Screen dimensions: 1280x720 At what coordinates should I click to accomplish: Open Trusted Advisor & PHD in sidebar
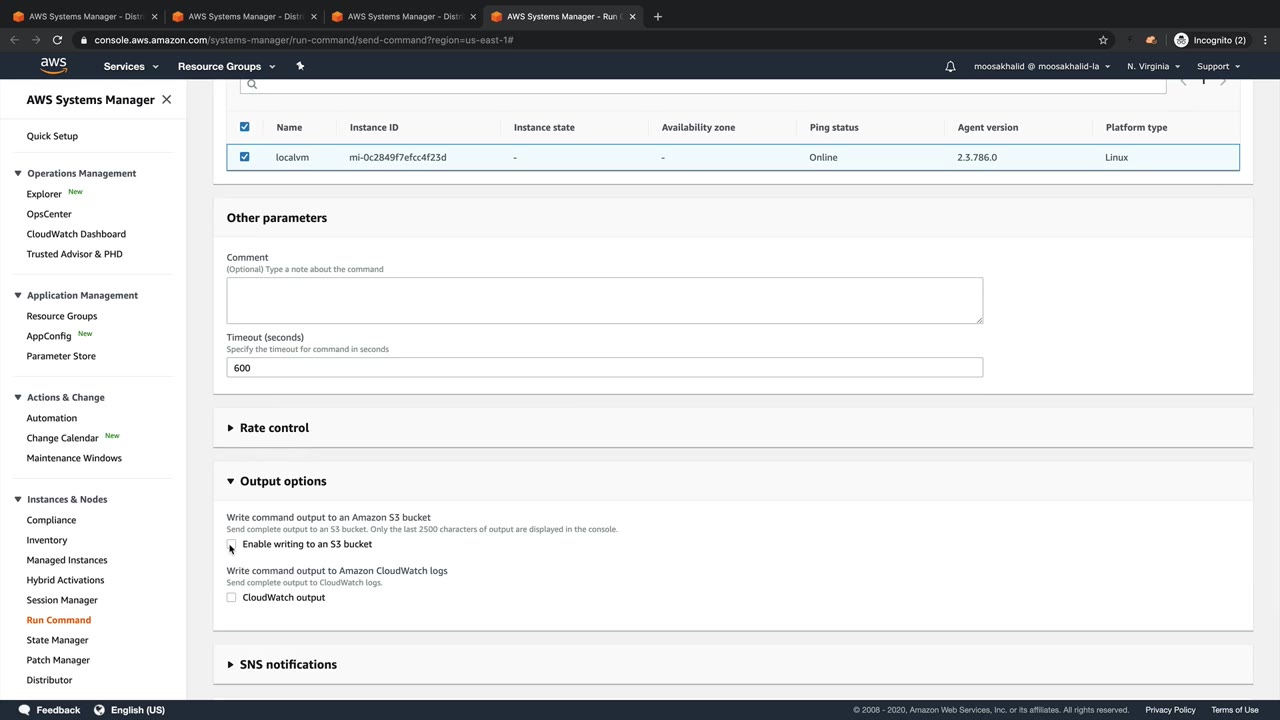point(74,254)
